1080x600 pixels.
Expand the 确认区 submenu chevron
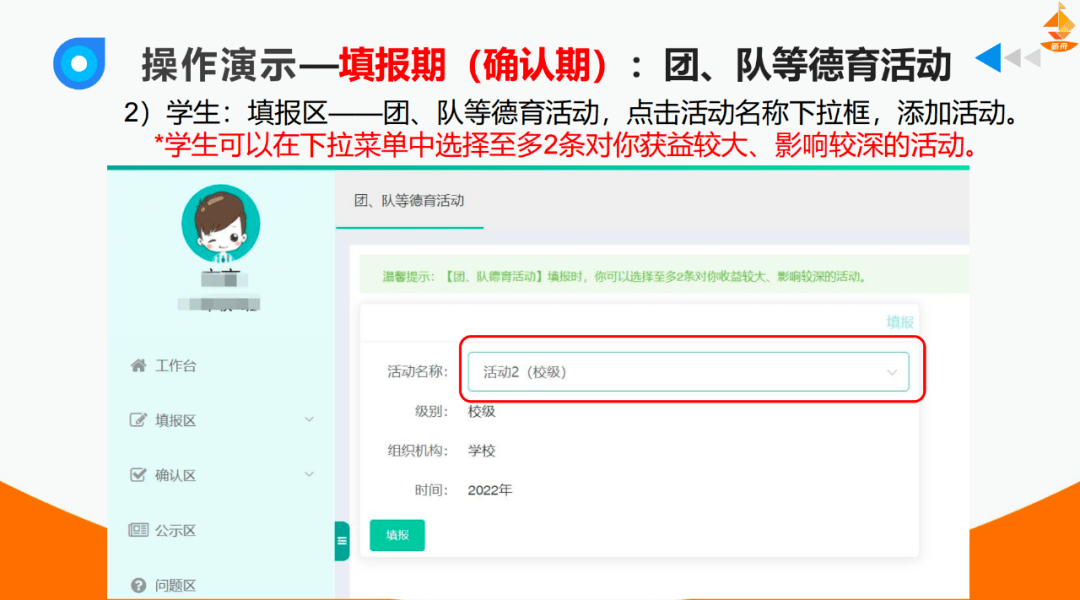pyautogui.click(x=309, y=474)
